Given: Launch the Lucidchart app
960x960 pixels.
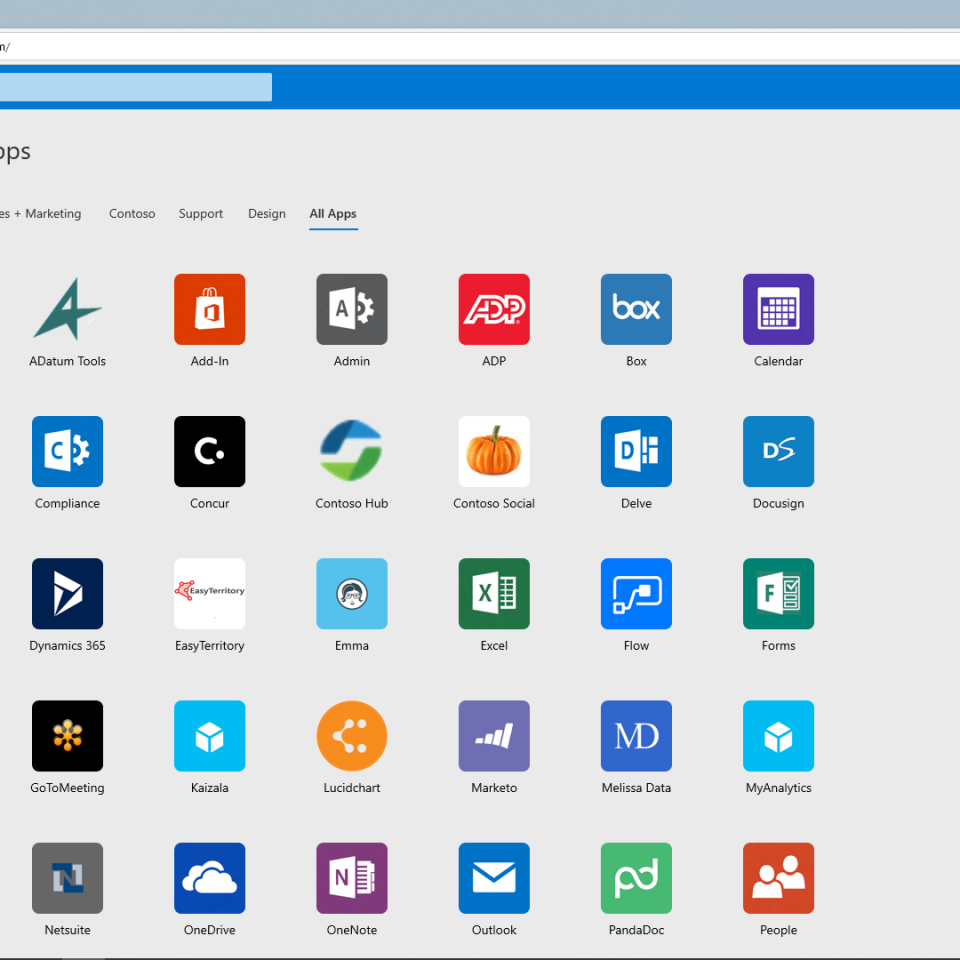Looking at the screenshot, I should 352,736.
